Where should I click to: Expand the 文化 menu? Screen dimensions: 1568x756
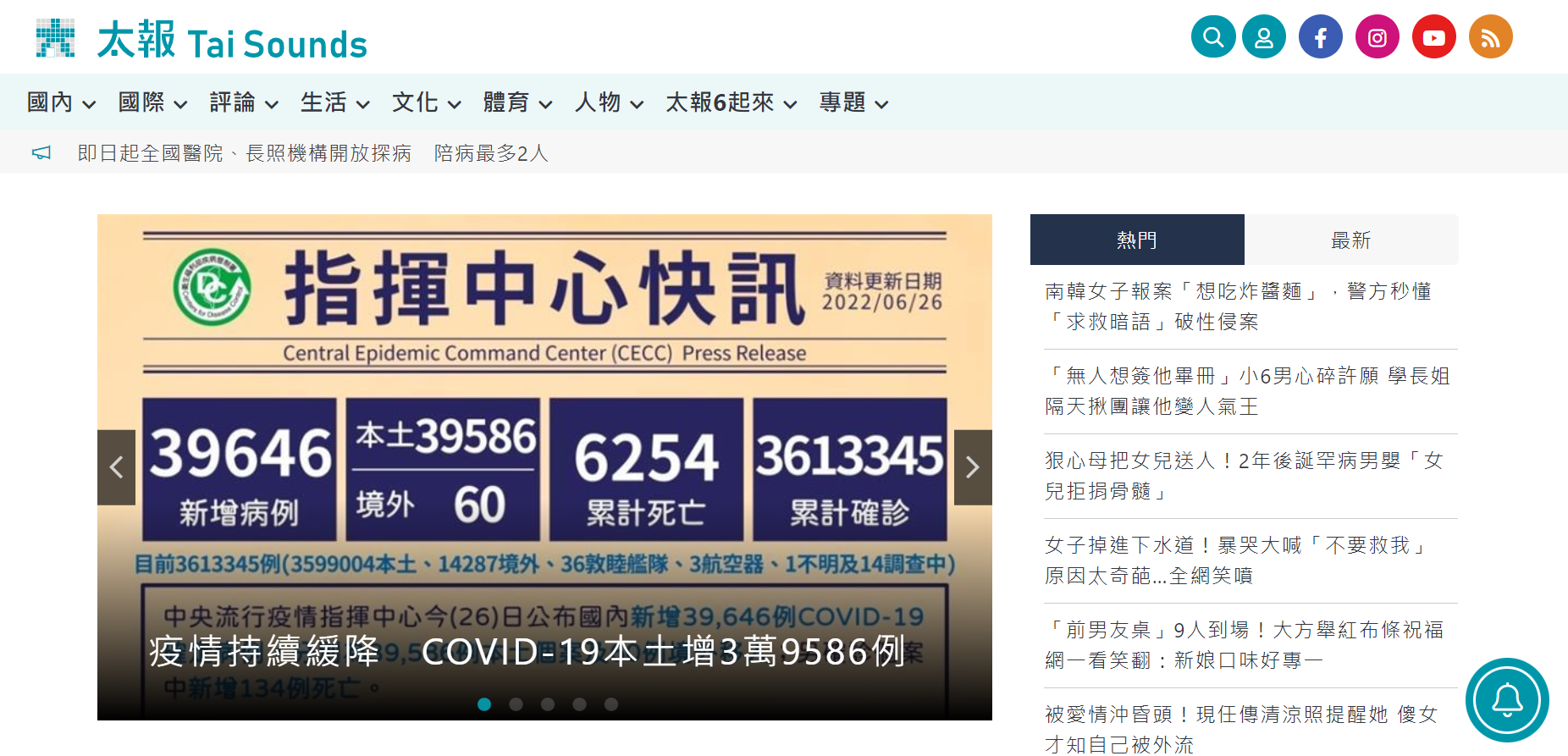click(427, 102)
